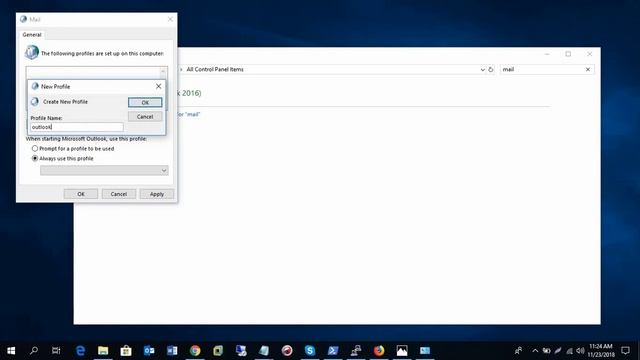This screenshot has height=360, width=640.
Task: Click Cancel at the bottom of the Mail dialog
Action: 119,194
